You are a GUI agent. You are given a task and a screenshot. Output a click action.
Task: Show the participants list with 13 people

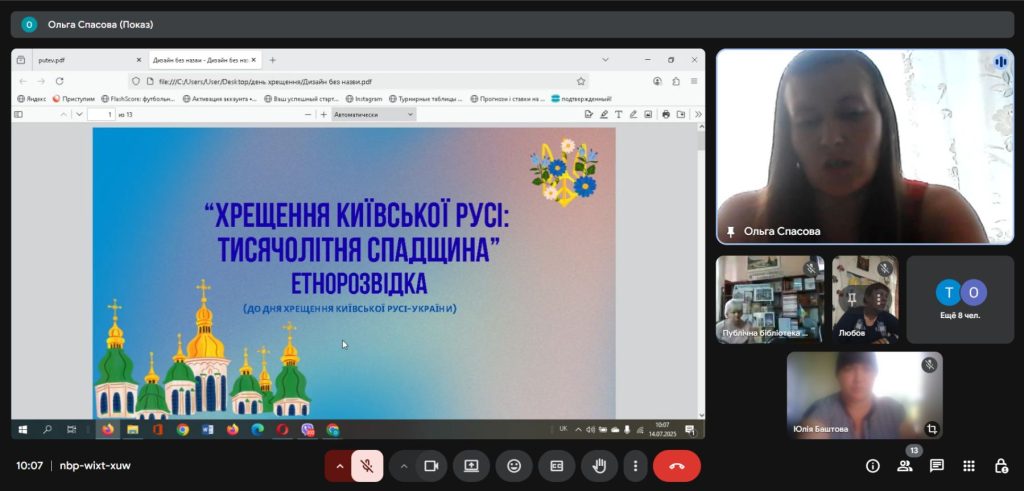click(905, 466)
